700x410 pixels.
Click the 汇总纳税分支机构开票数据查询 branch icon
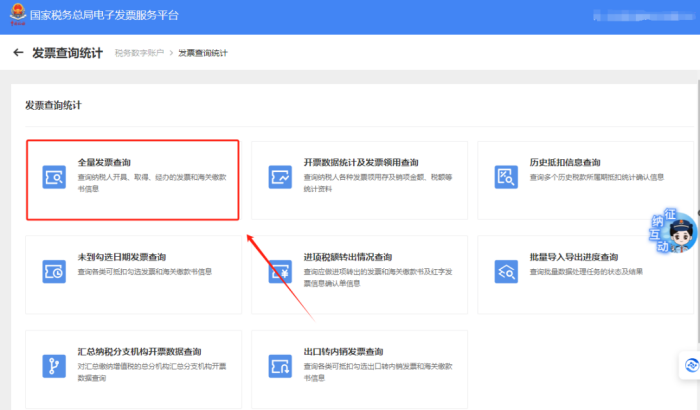click(x=53, y=365)
